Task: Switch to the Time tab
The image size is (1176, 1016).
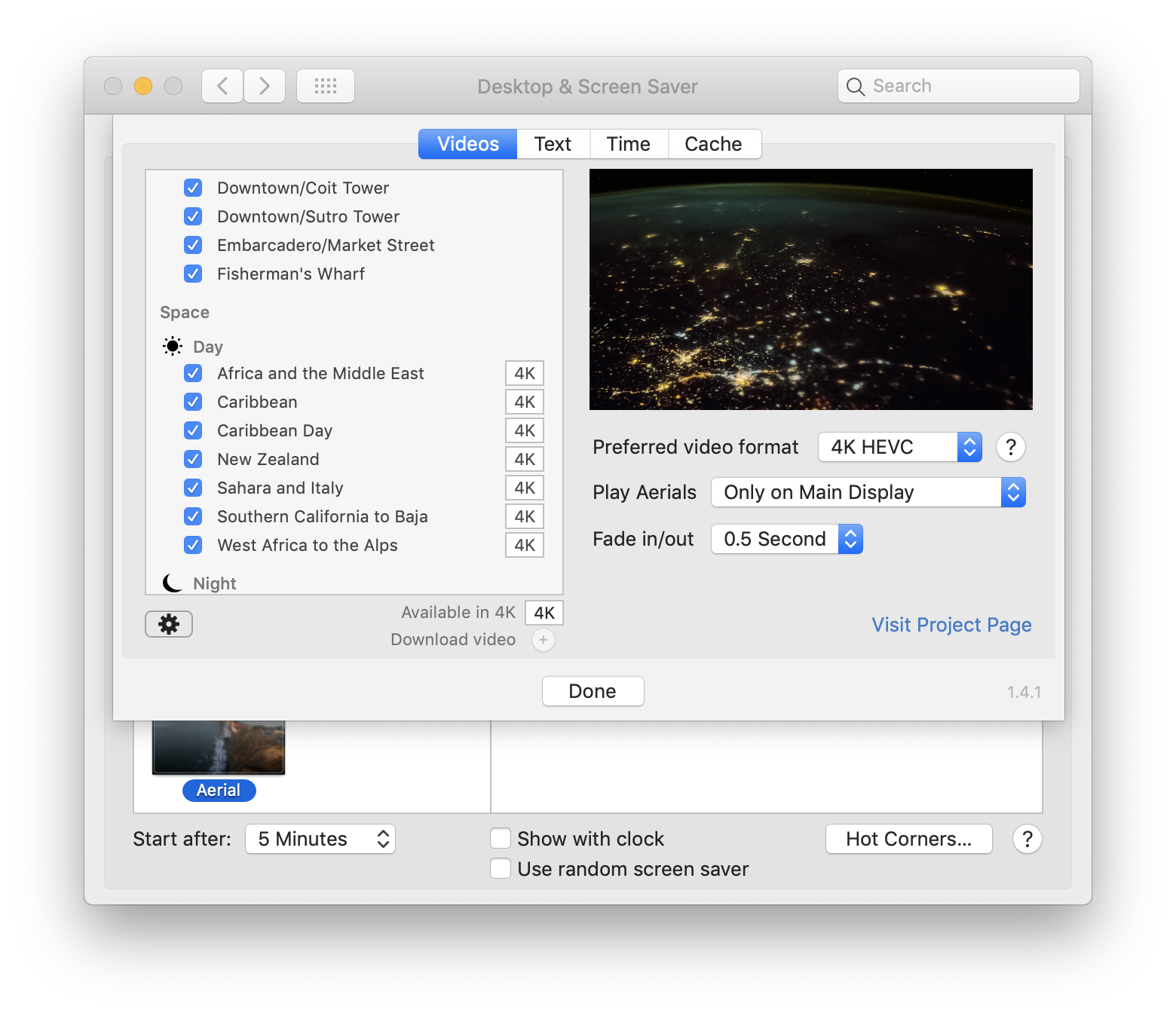Action: [629, 144]
